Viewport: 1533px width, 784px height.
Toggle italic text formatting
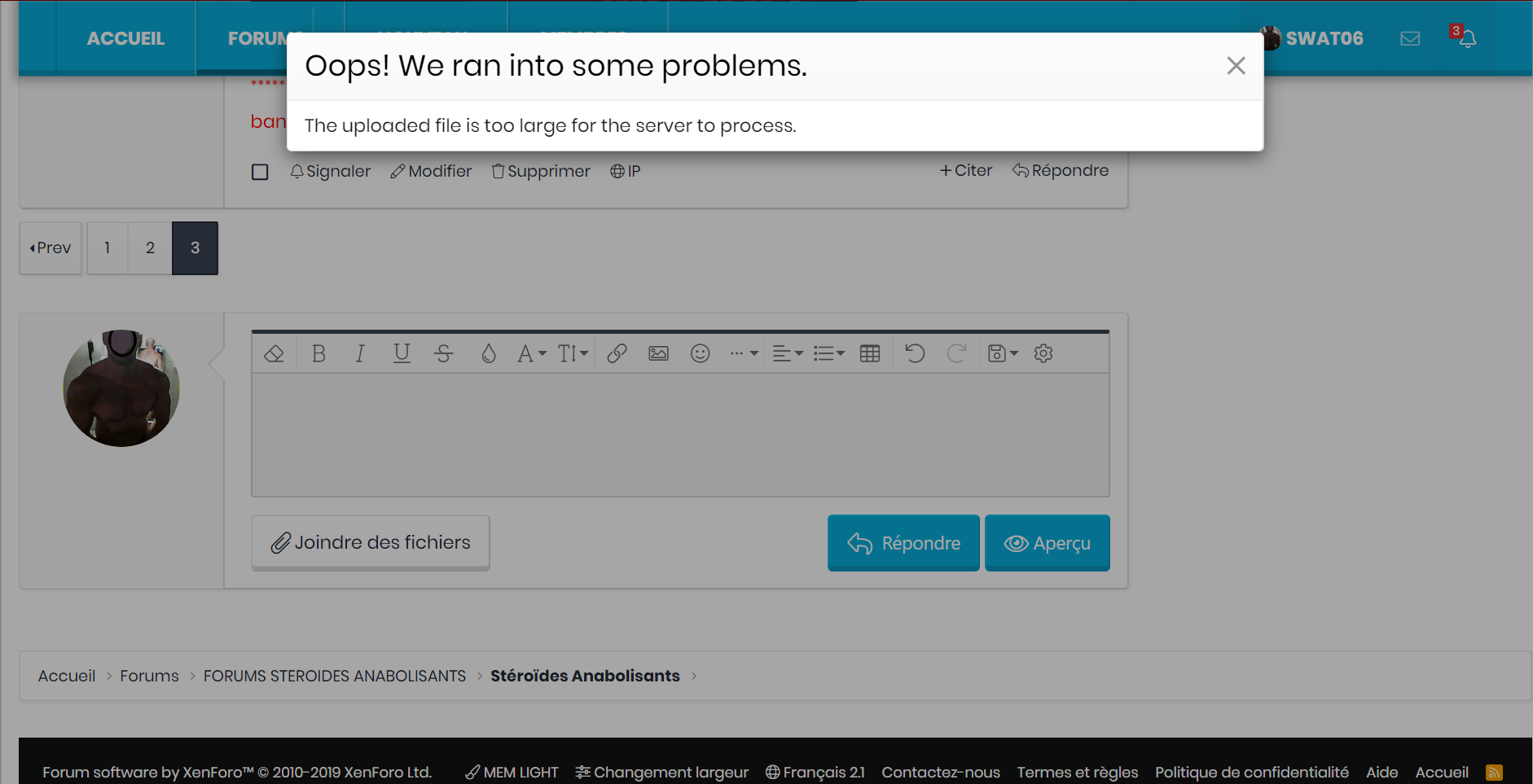tap(359, 353)
